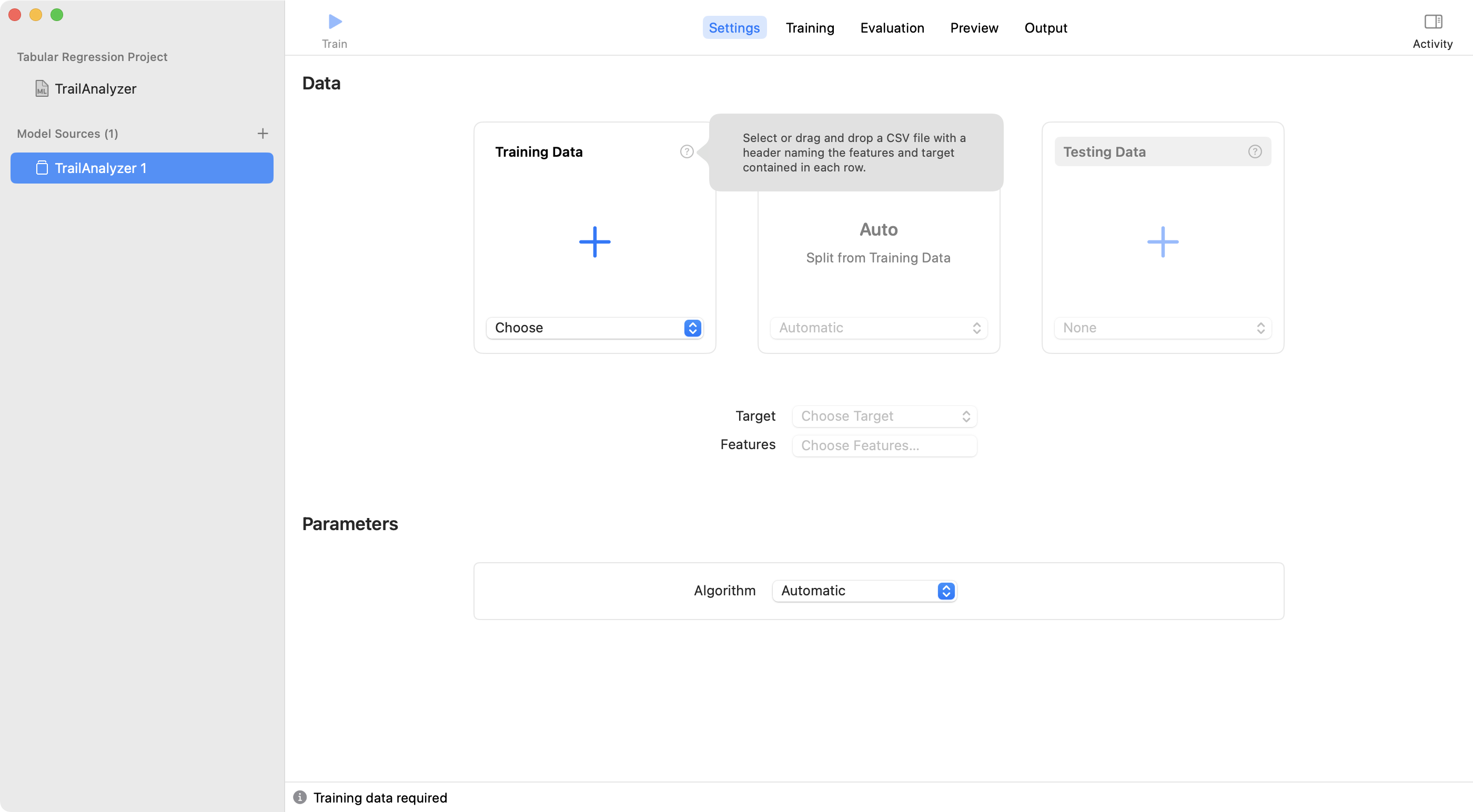The image size is (1473, 812).
Task: Click the Training Data help icon
Action: point(686,151)
